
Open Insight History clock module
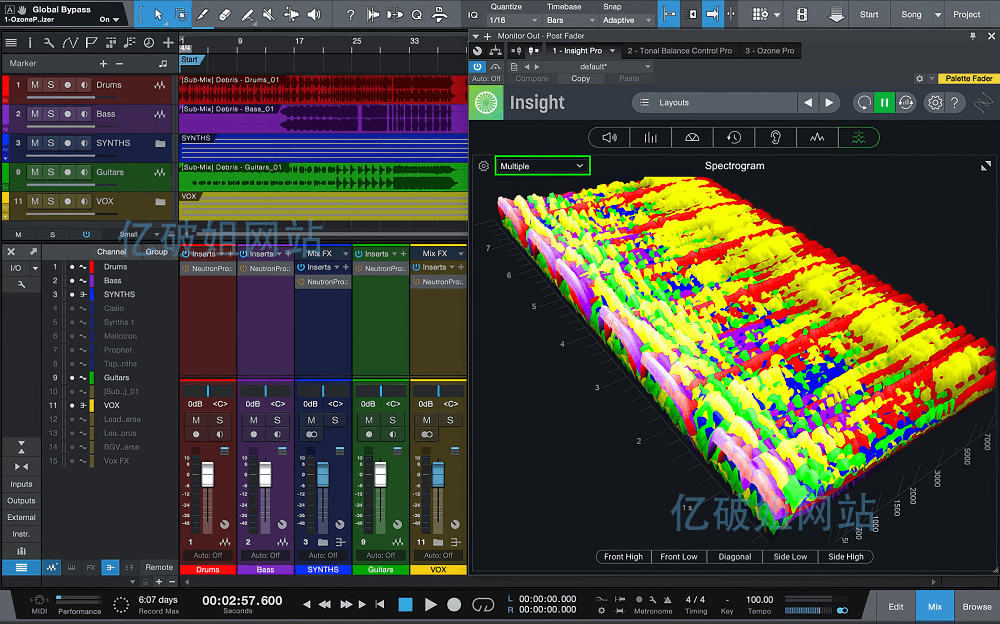click(x=733, y=137)
